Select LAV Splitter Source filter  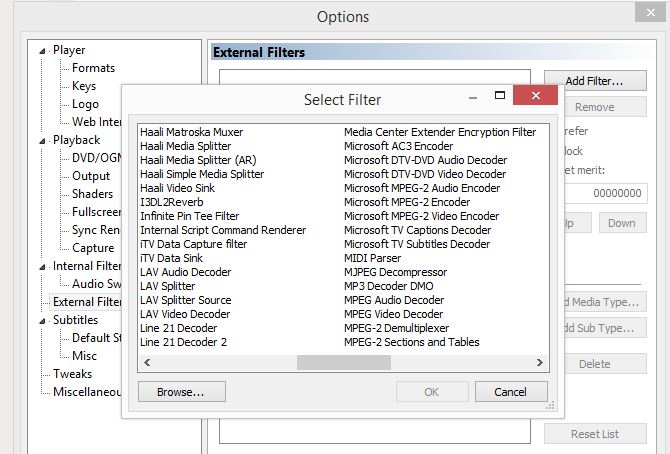pyautogui.click(x=185, y=300)
